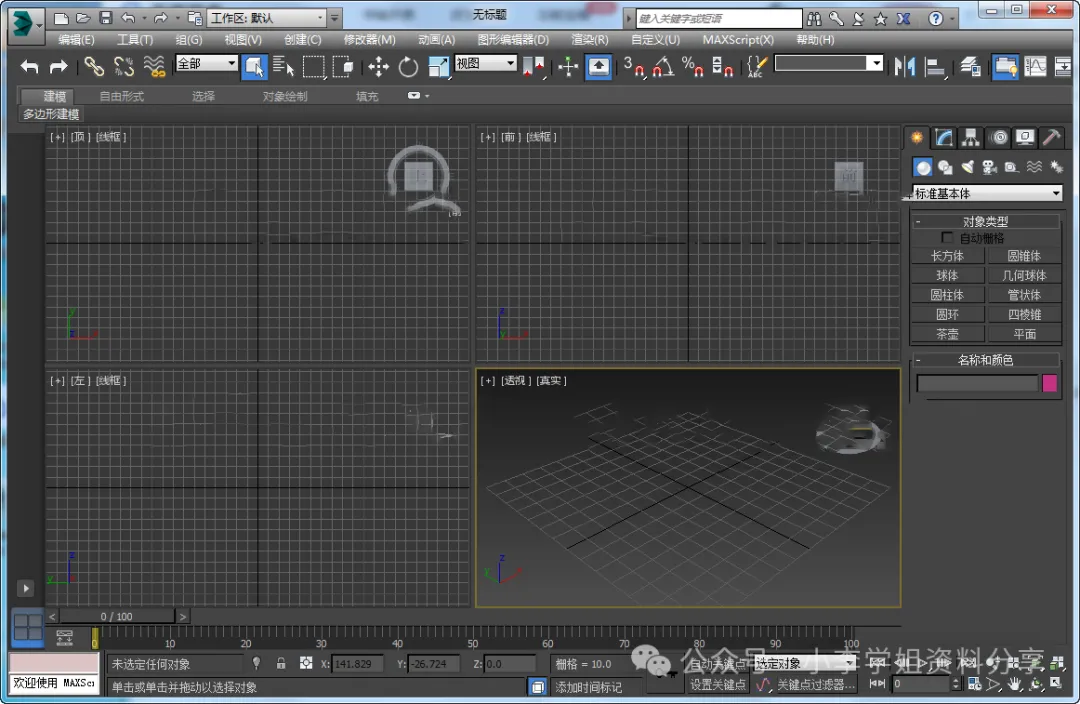Activate the Select and Scale tool
Viewport: 1080px width, 704px height.
click(x=438, y=66)
